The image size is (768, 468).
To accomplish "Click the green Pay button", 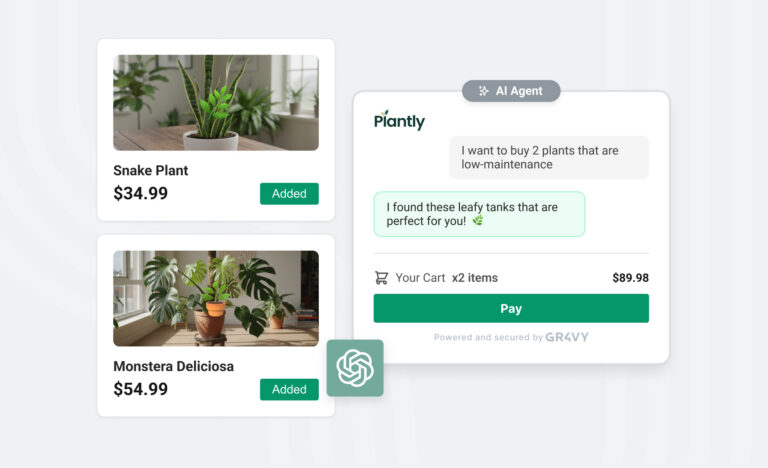I will (511, 308).
